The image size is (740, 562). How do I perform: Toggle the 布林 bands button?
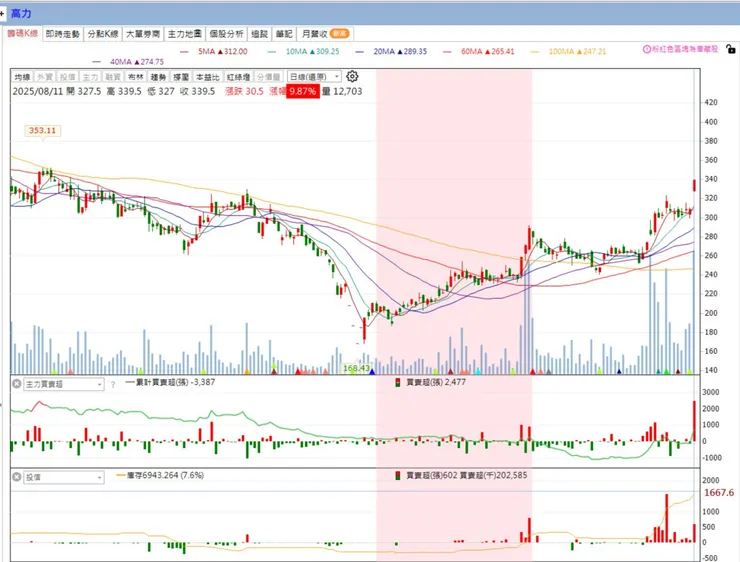[x=135, y=77]
